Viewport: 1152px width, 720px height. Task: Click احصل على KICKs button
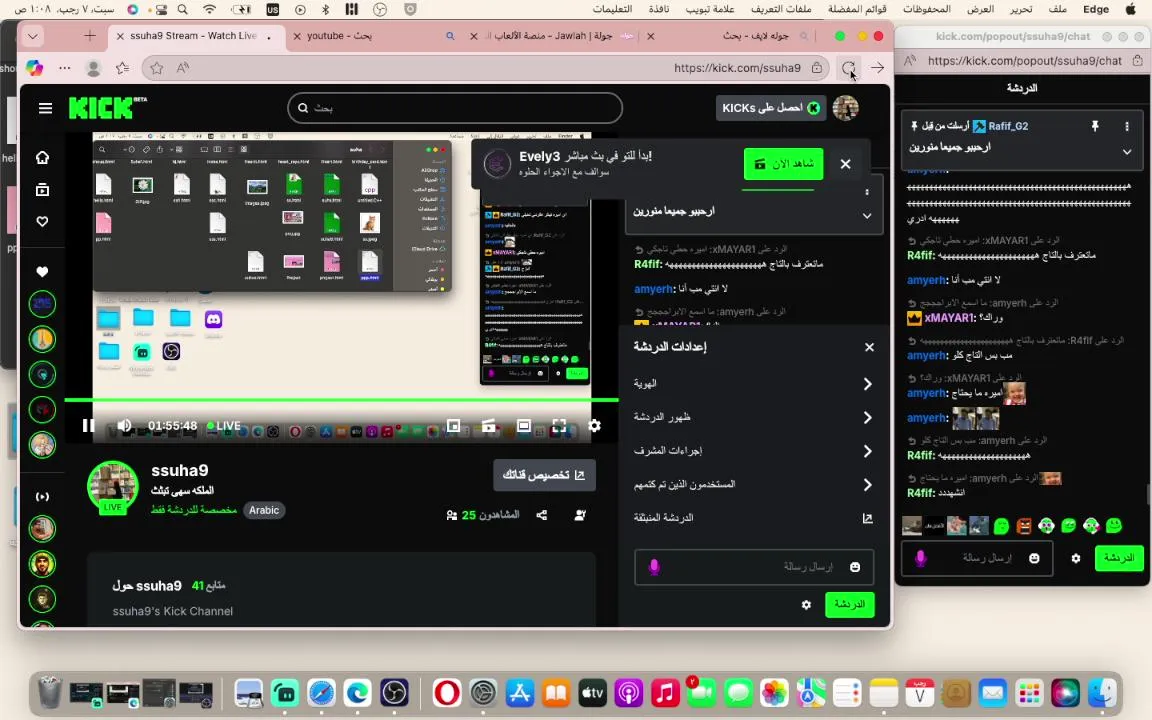click(x=771, y=108)
